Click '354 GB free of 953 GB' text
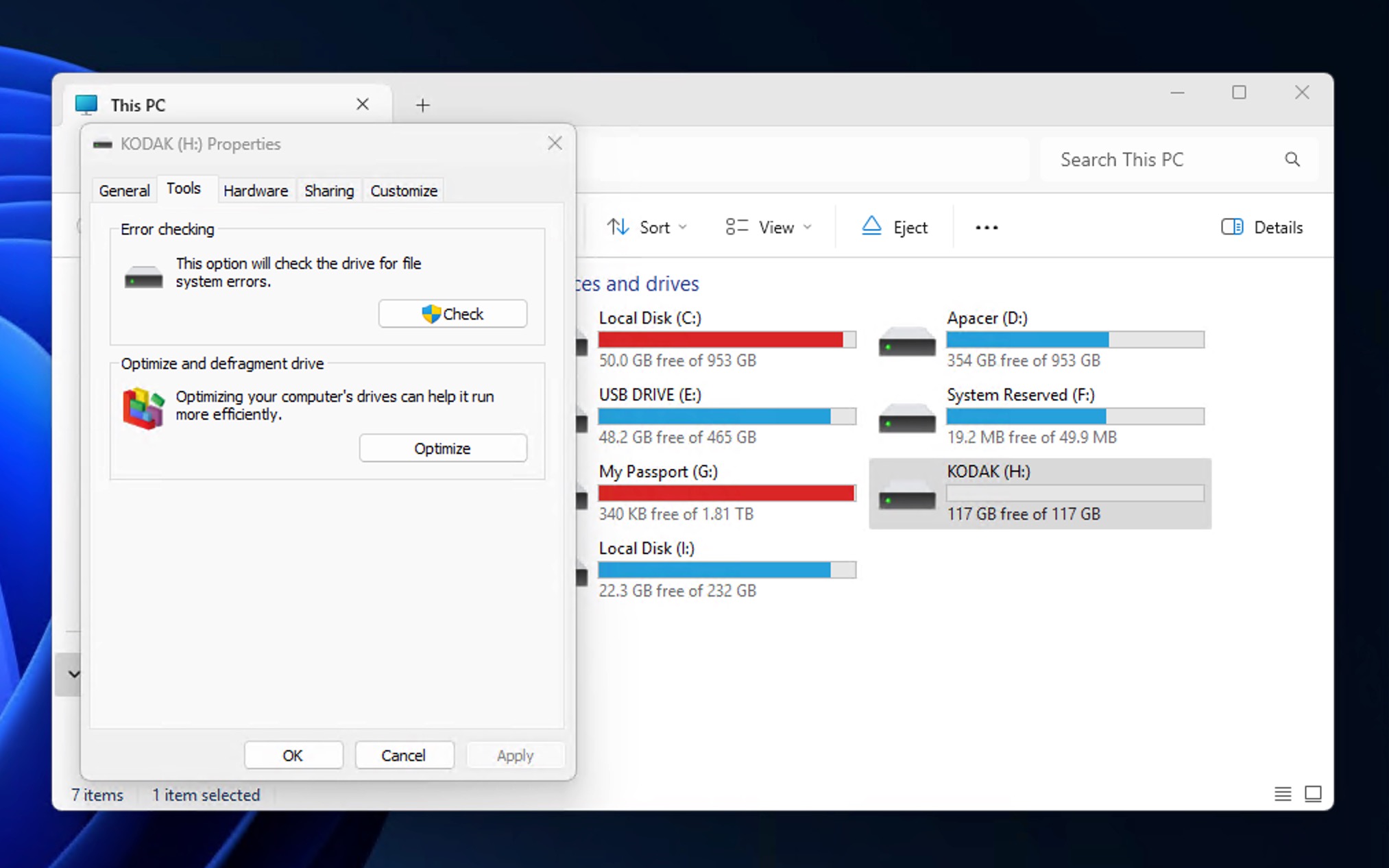The height and width of the screenshot is (868, 1389). [x=1024, y=361]
